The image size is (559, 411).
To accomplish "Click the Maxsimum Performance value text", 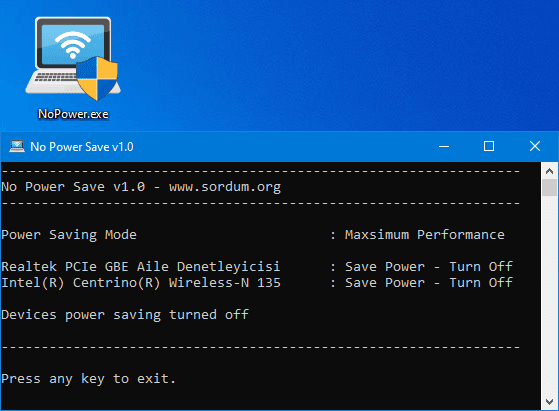I will [425, 235].
